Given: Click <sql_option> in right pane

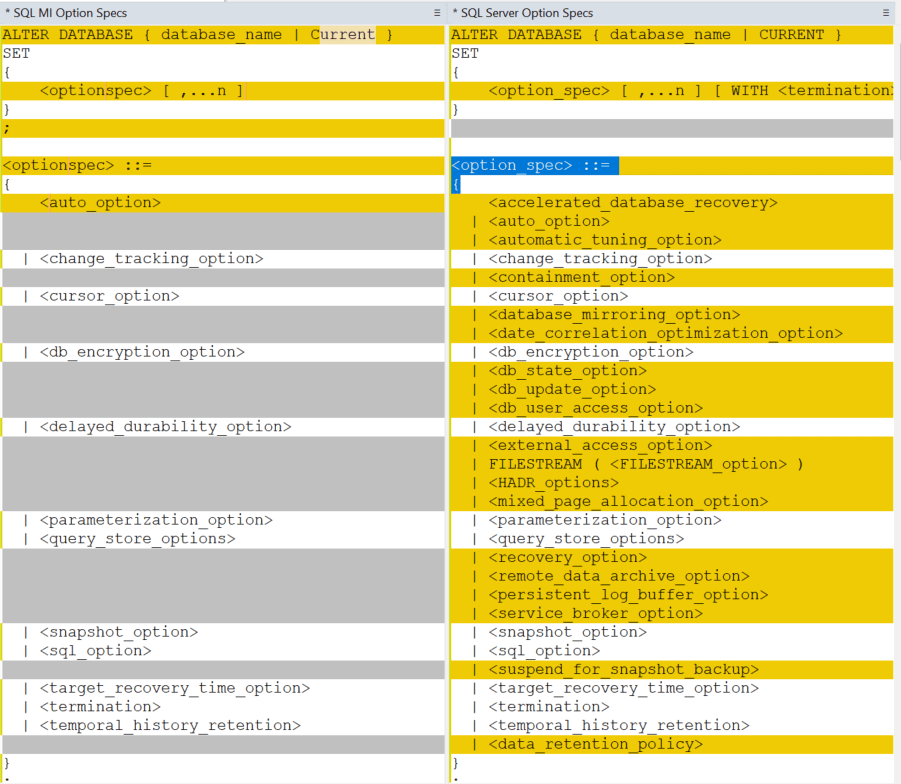Looking at the screenshot, I should click(545, 651).
